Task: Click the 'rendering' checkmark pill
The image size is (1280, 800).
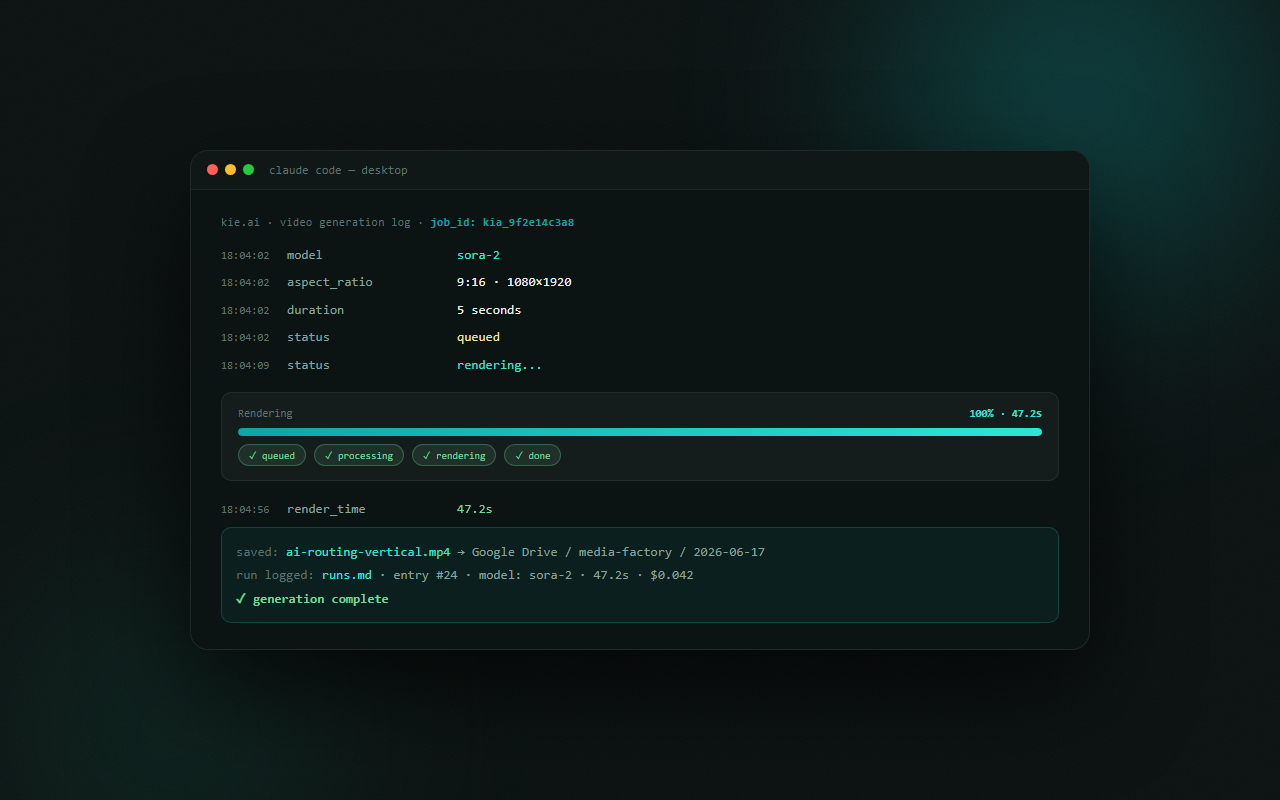Action: [x=454, y=455]
